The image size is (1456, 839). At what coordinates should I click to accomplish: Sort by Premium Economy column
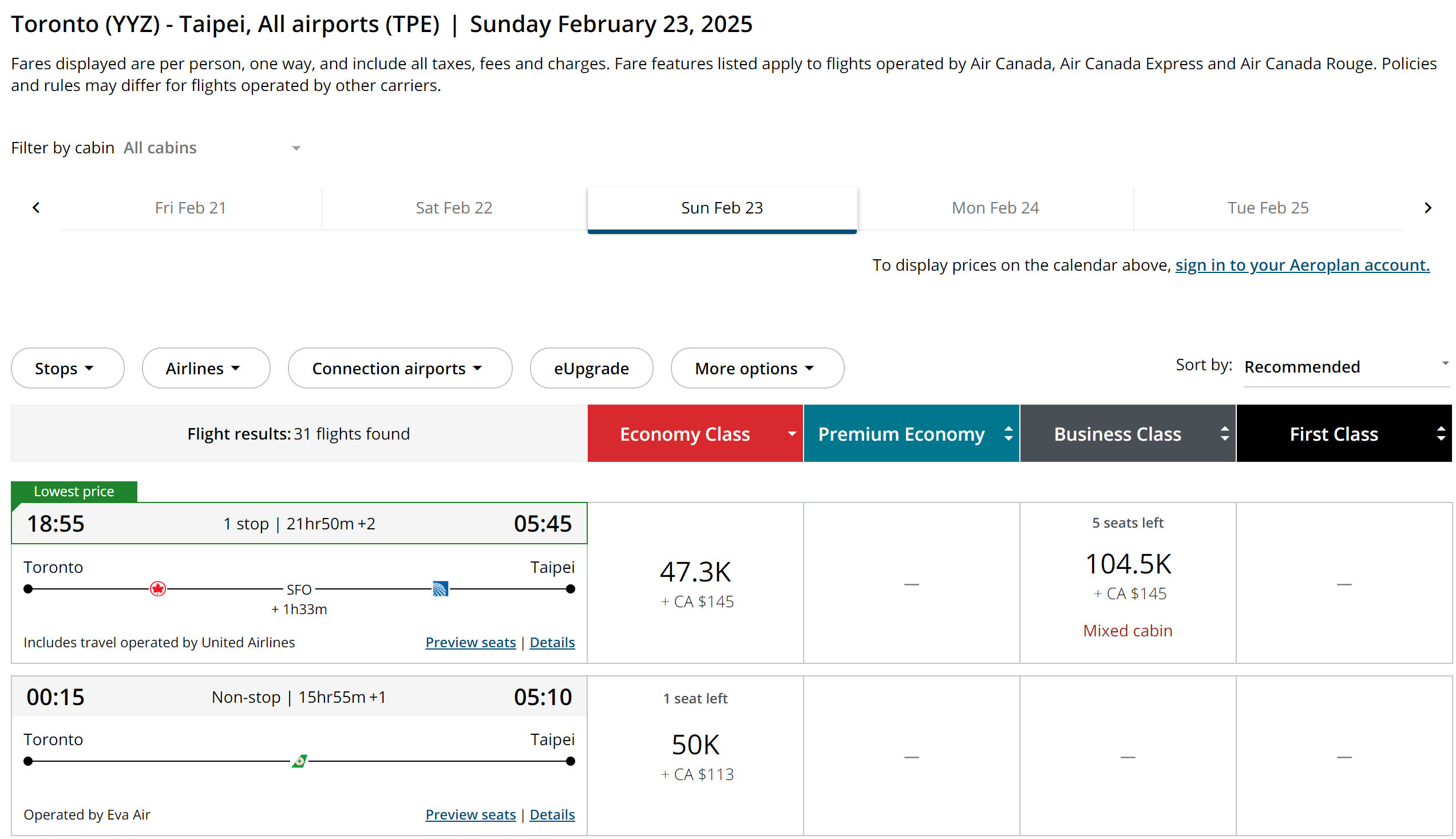911,433
